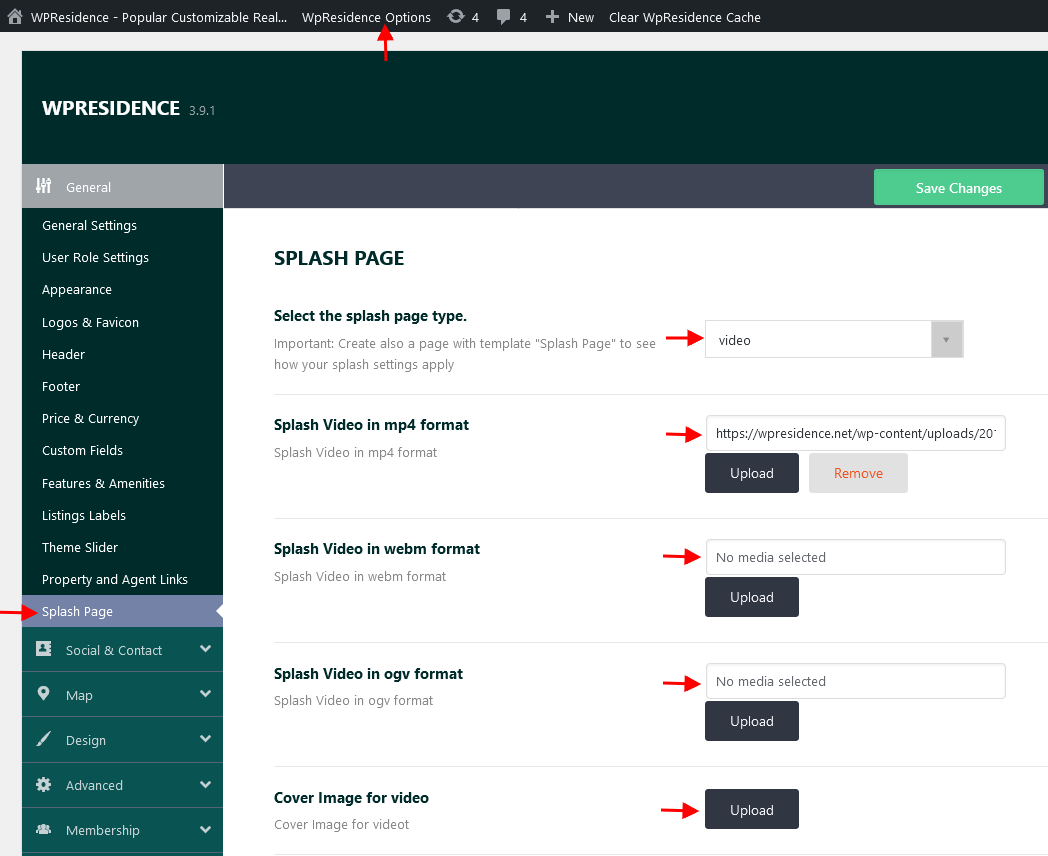Open Price & Currency settings

point(90,418)
